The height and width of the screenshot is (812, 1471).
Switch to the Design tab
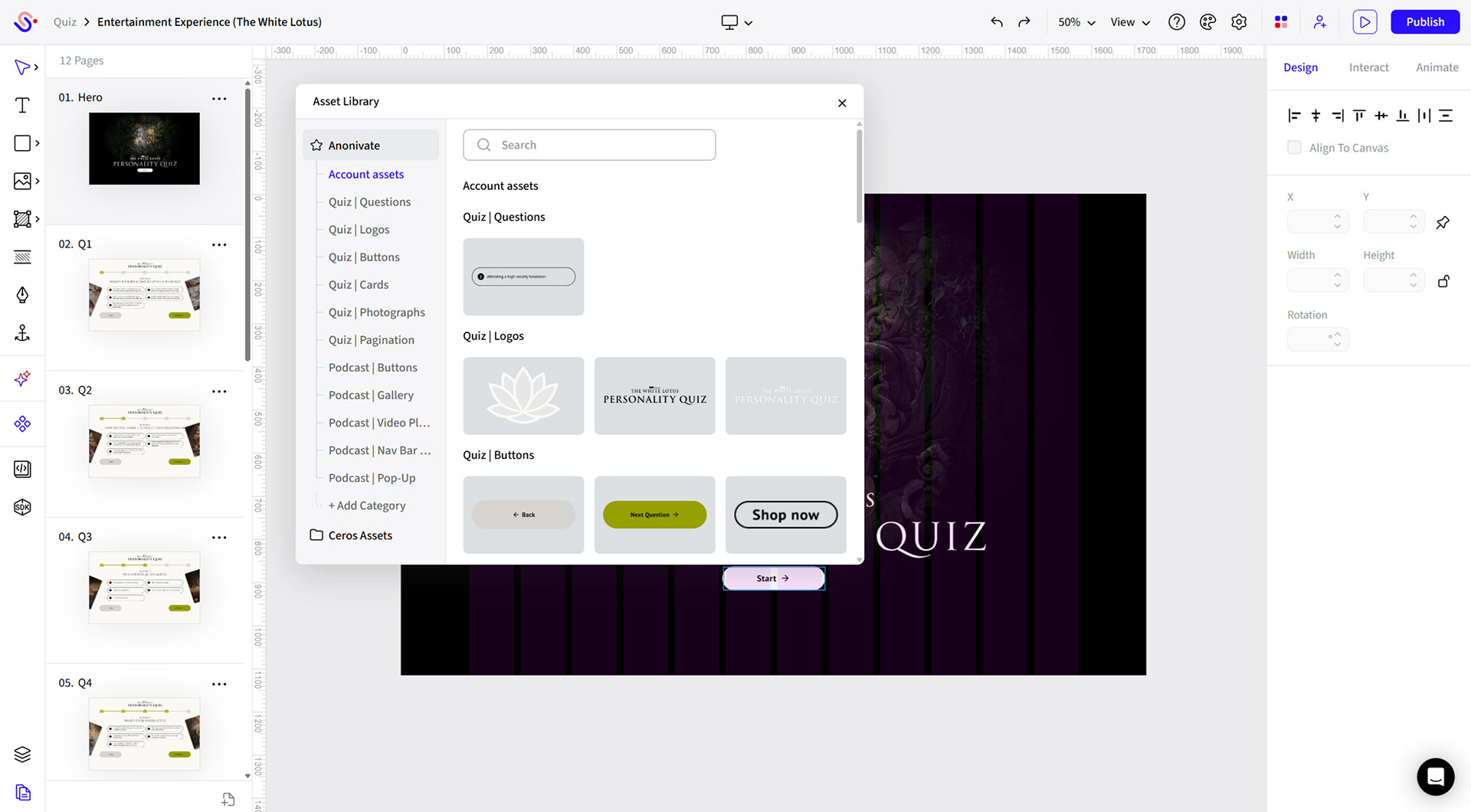[x=1300, y=67]
